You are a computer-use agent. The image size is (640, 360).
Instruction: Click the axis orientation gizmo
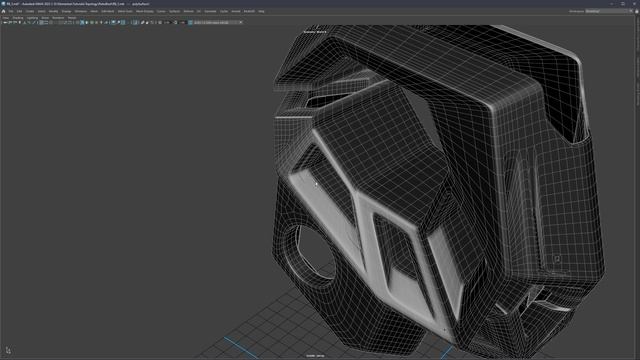(x=8, y=350)
